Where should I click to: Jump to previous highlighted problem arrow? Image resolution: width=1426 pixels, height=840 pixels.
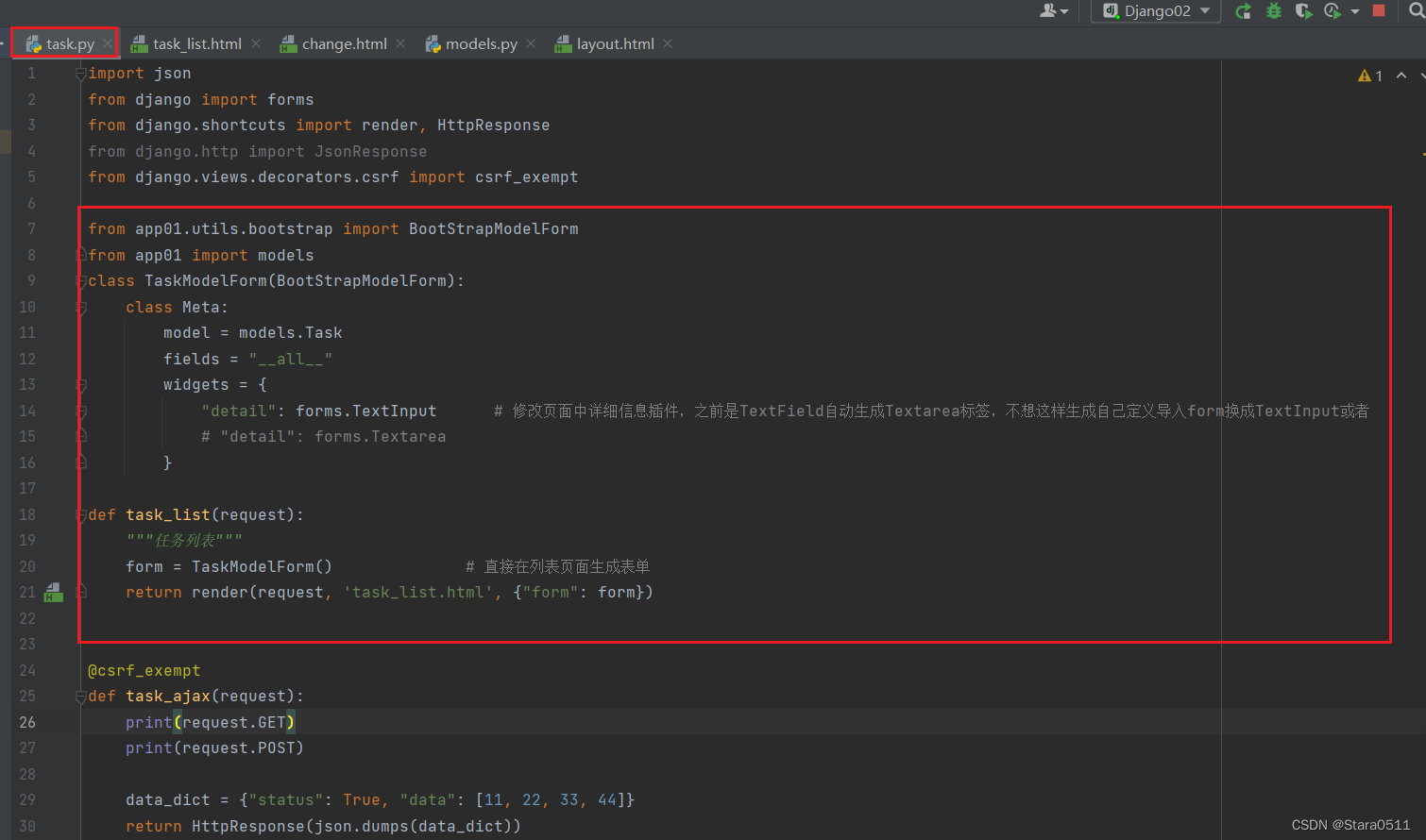coord(1401,76)
